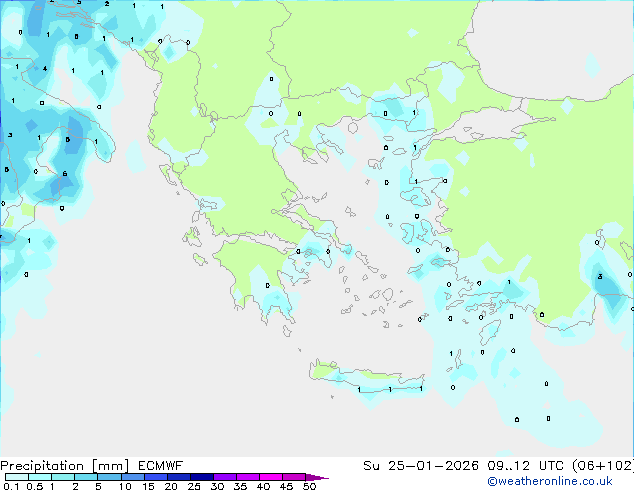The height and width of the screenshot is (490, 634).
Task: Click the forecast date '25-01-2026'
Action: pyautogui.click(x=433, y=466)
